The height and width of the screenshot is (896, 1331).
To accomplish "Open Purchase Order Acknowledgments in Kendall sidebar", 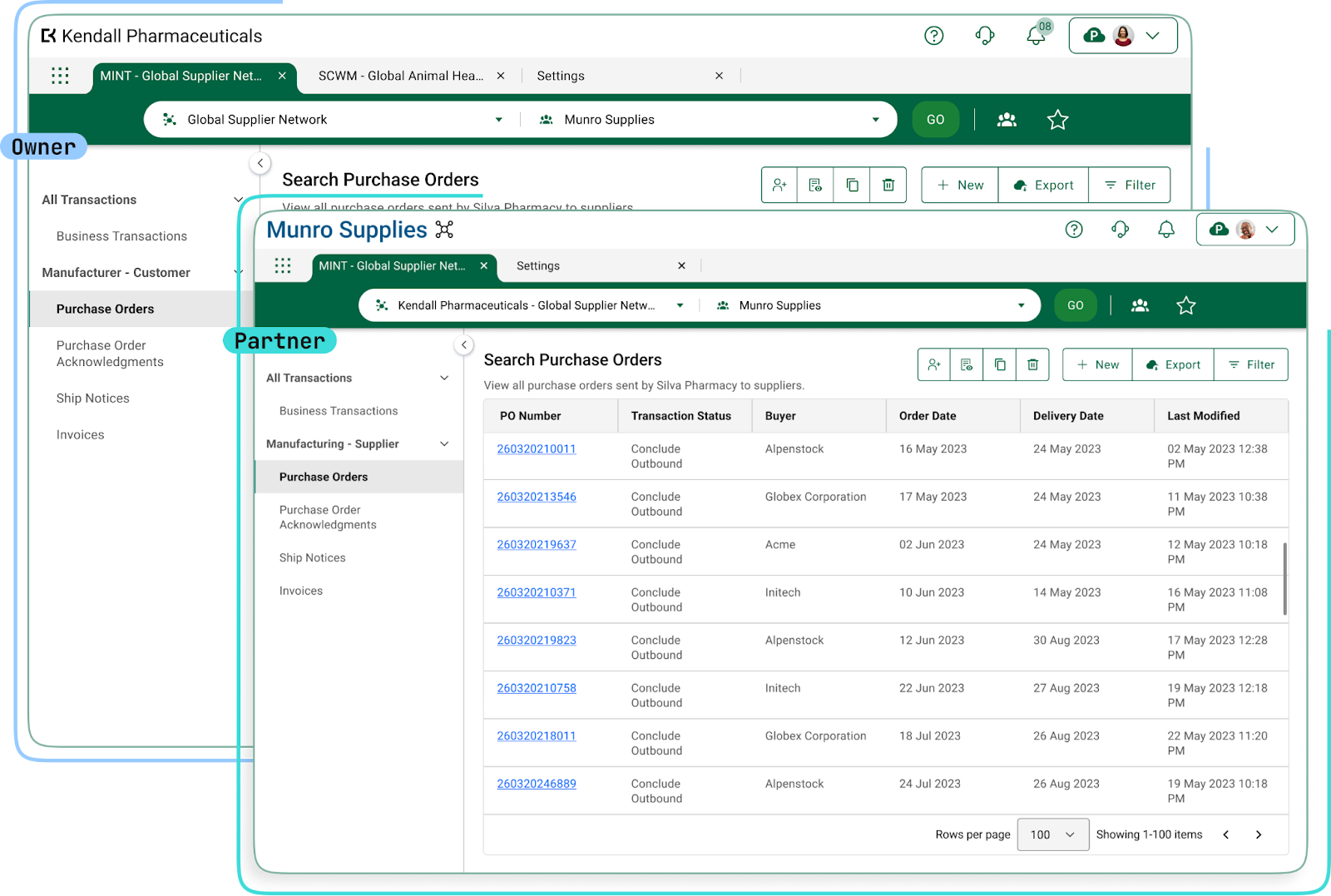I will click(x=110, y=354).
